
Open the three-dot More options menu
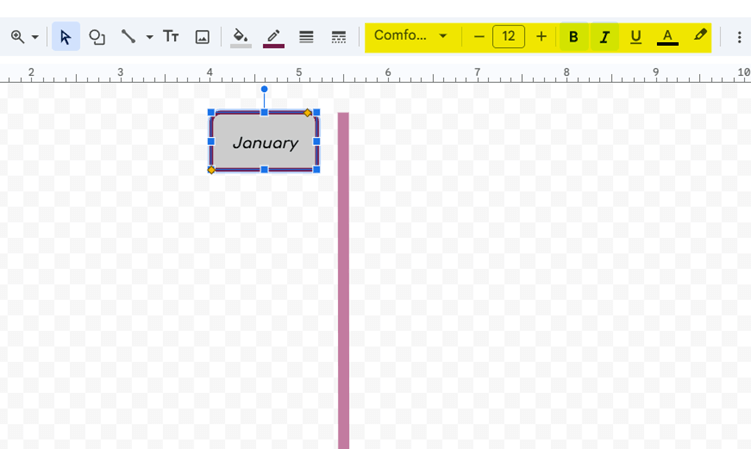[739, 37]
